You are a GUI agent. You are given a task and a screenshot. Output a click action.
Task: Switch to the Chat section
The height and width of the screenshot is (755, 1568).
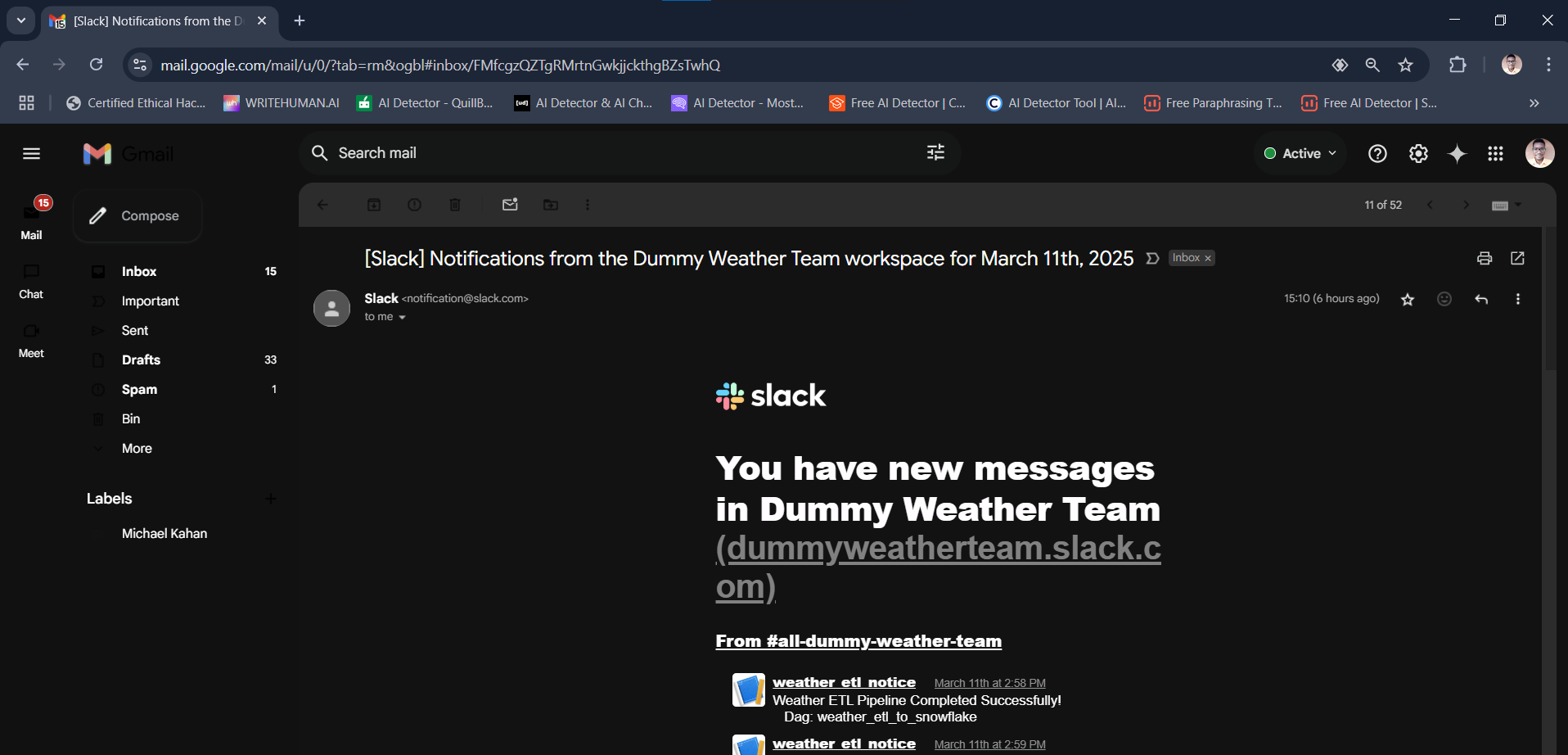click(x=31, y=281)
